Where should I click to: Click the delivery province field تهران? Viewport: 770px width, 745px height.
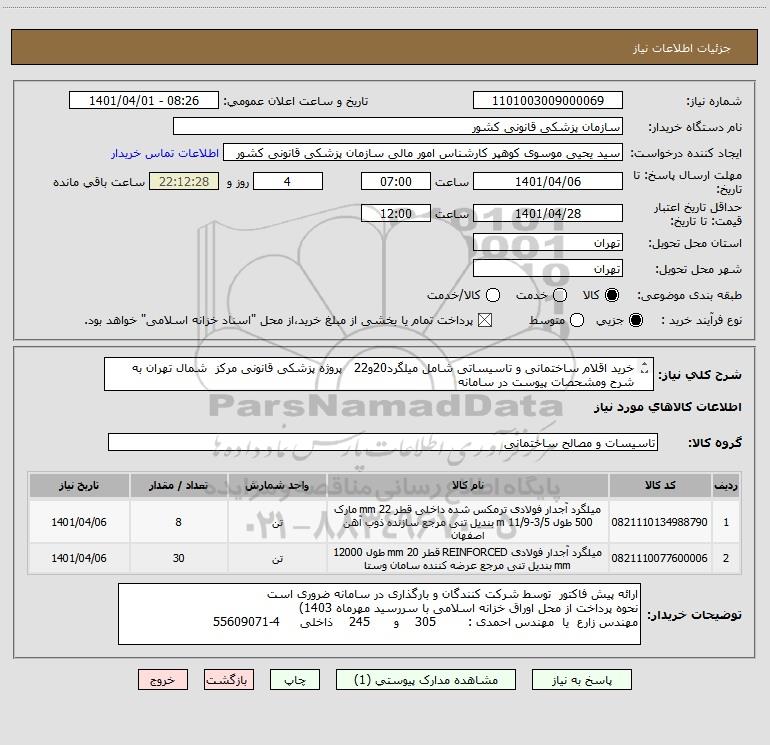pos(548,243)
